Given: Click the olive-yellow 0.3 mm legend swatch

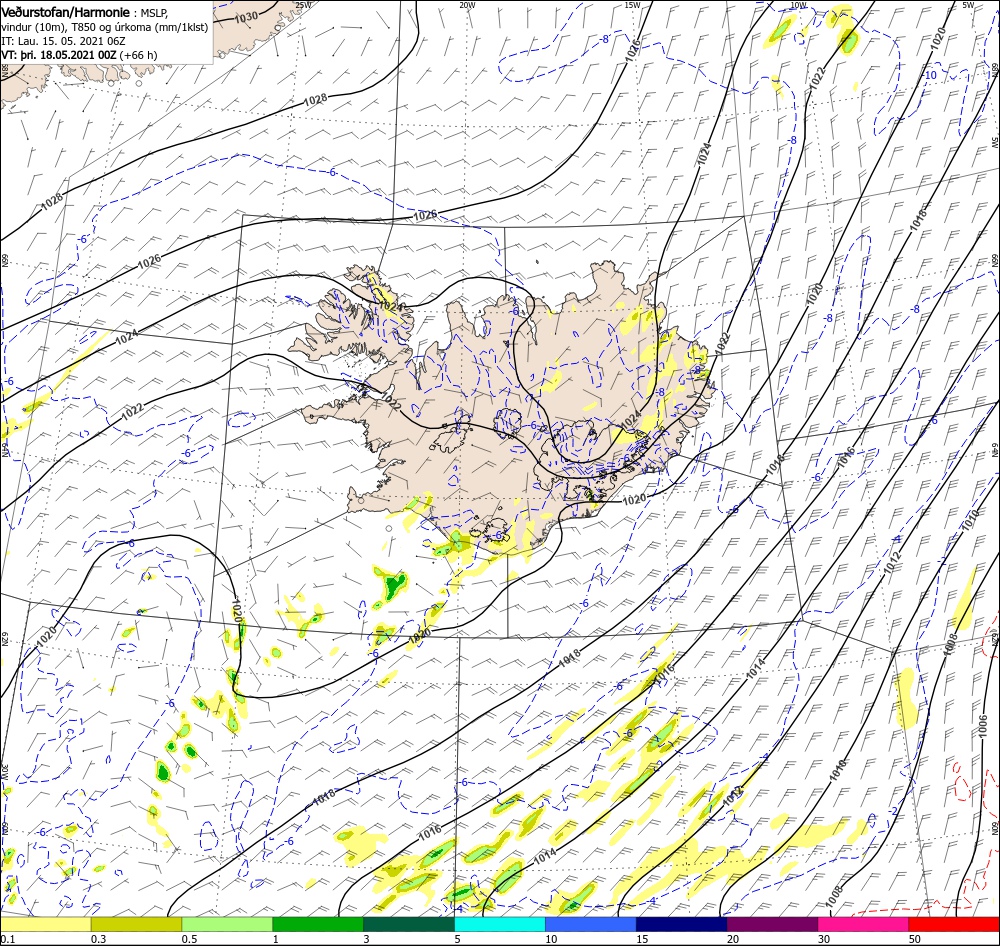Looking at the screenshot, I should [136, 924].
